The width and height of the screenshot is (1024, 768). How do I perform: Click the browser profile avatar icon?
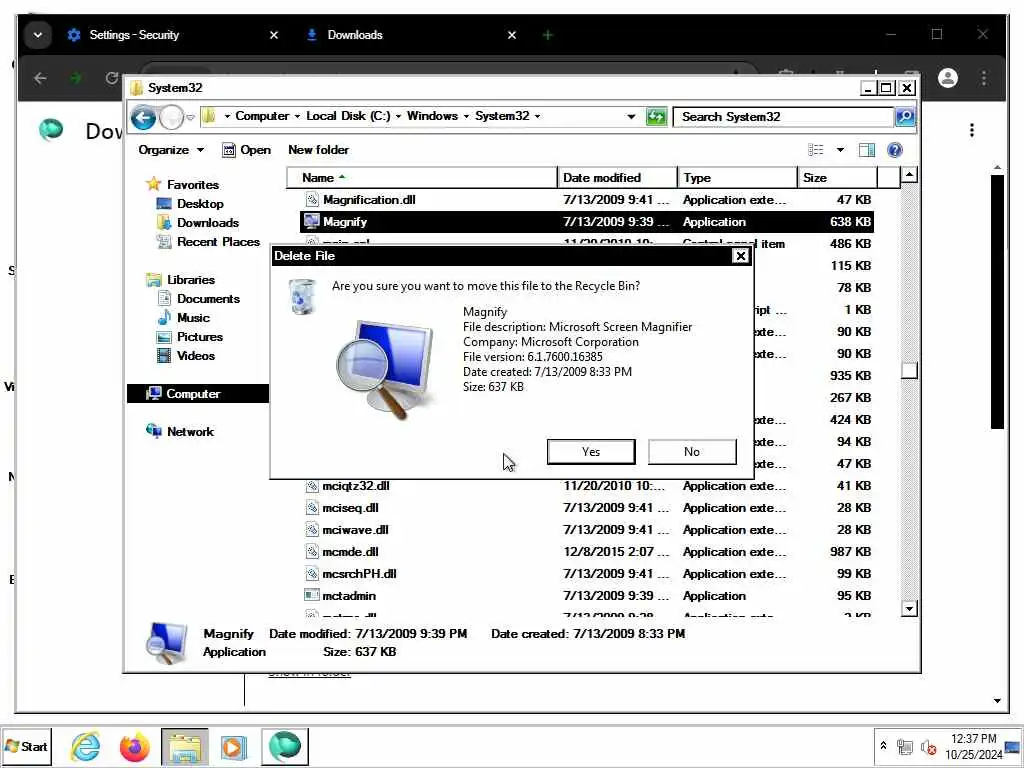(948, 78)
